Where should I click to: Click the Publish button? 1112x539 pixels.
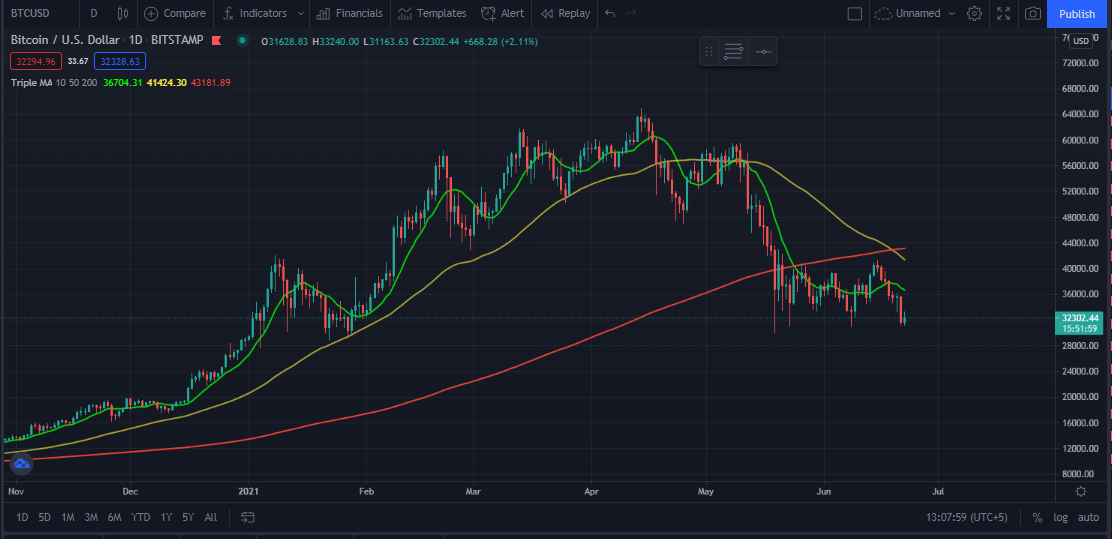pos(1077,13)
